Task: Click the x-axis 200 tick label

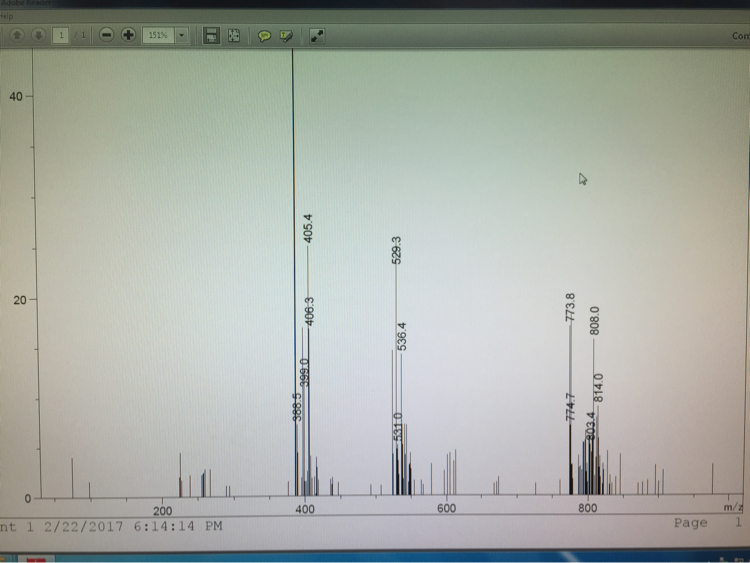Action: click(x=163, y=511)
